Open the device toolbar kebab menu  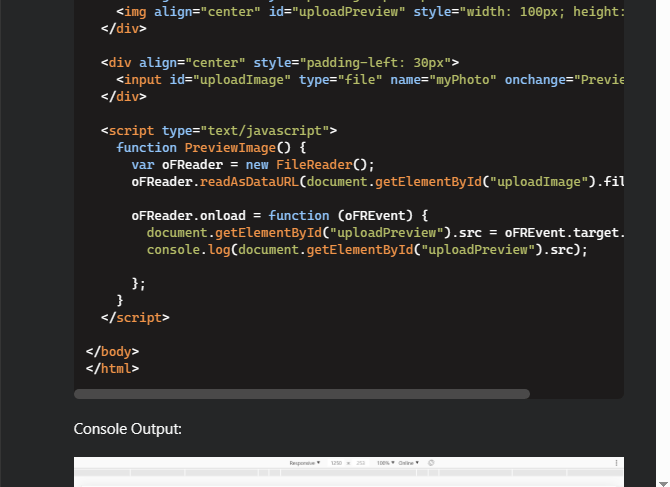[616, 463]
